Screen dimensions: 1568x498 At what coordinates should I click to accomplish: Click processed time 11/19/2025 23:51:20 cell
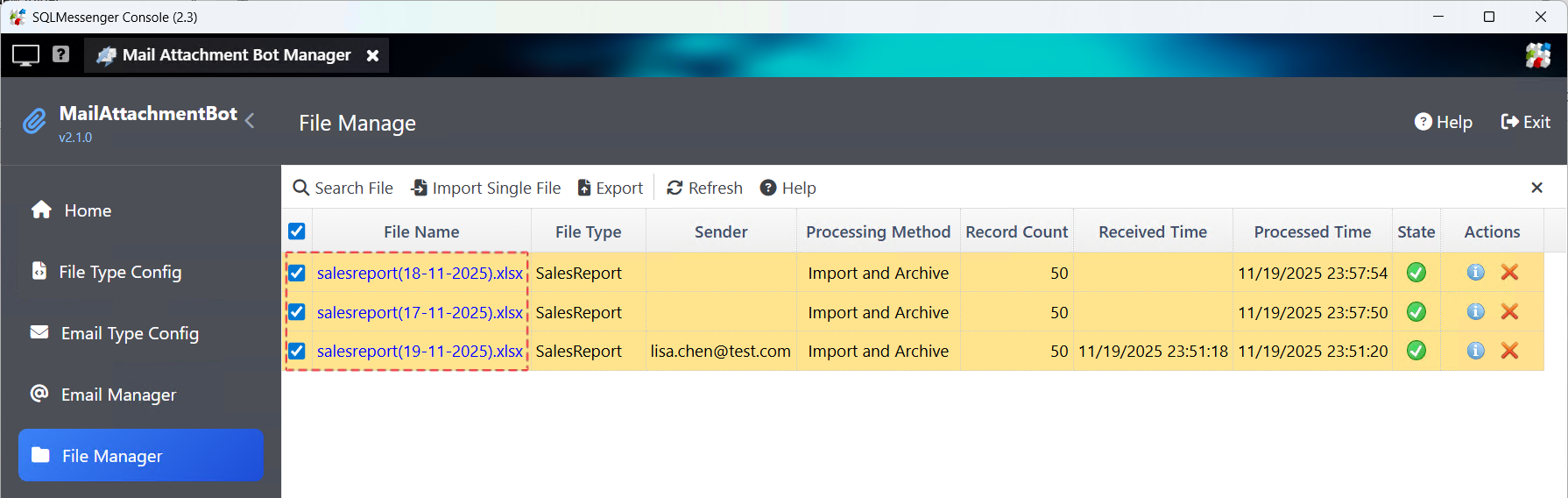tap(1312, 351)
